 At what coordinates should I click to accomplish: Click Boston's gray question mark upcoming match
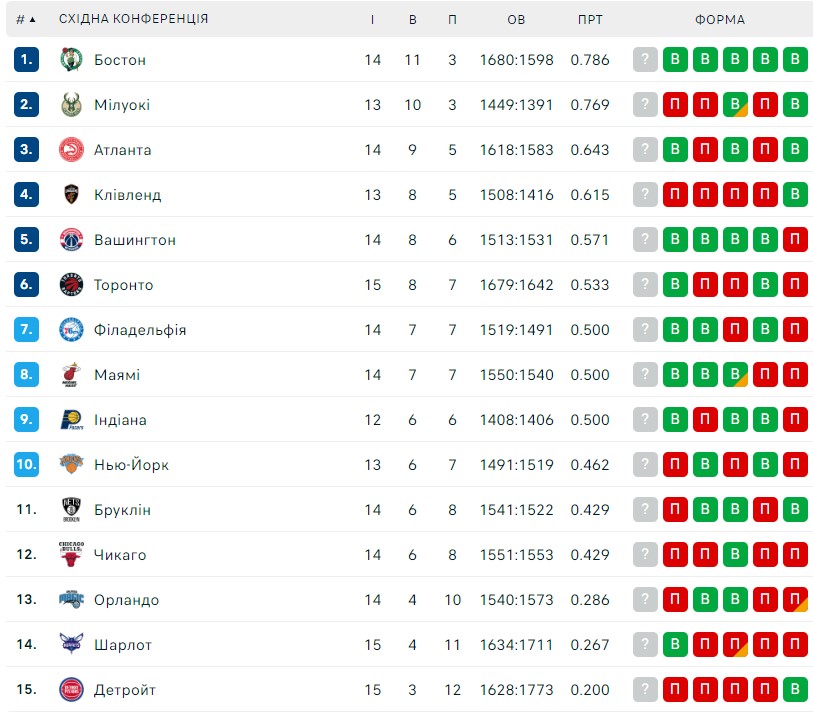645,60
